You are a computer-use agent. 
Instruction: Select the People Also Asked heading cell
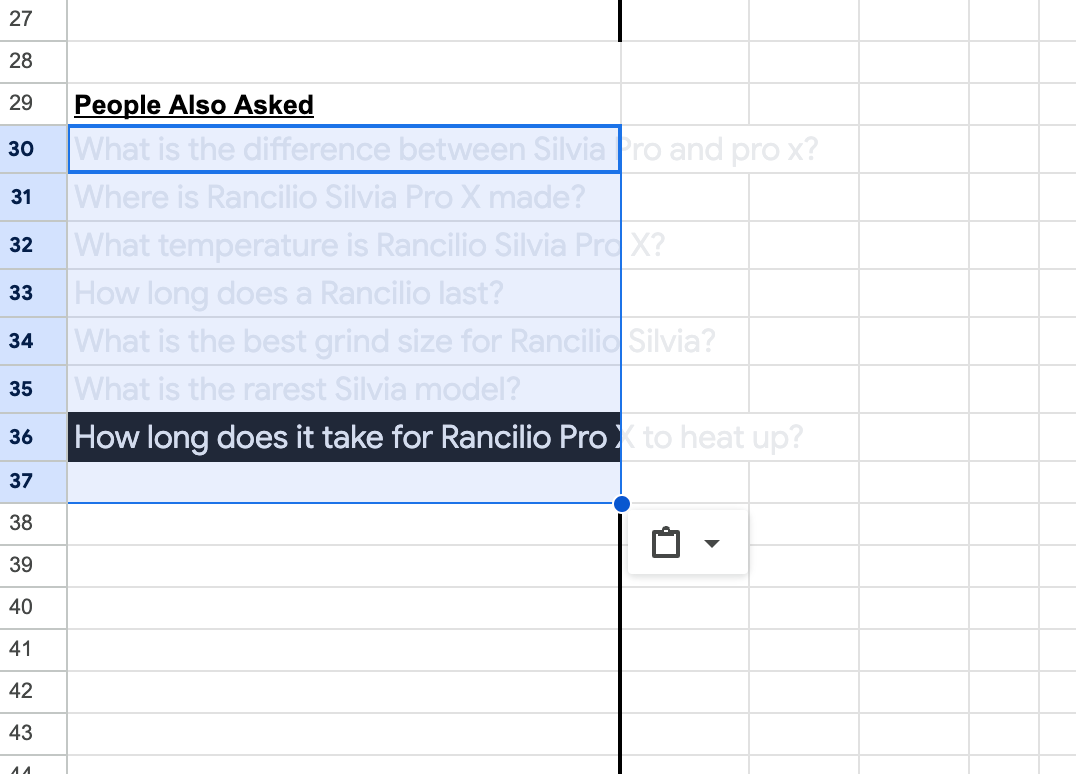[x=344, y=104]
